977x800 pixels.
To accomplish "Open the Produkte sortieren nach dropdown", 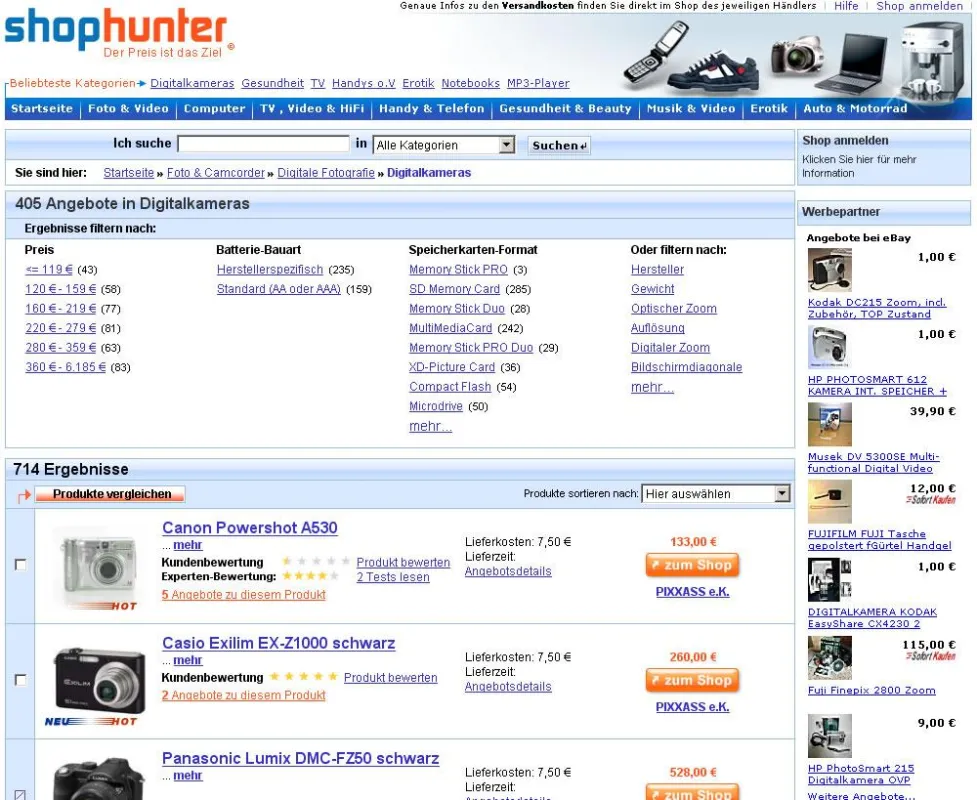I will [716, 494].
